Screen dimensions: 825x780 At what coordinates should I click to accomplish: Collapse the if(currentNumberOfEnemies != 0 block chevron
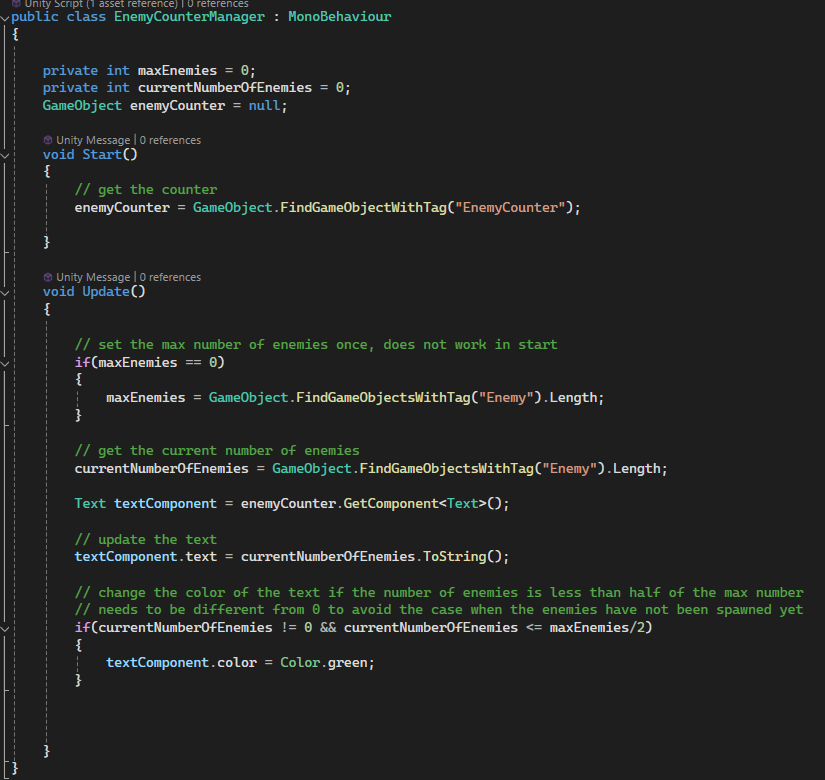click(5, 629)
